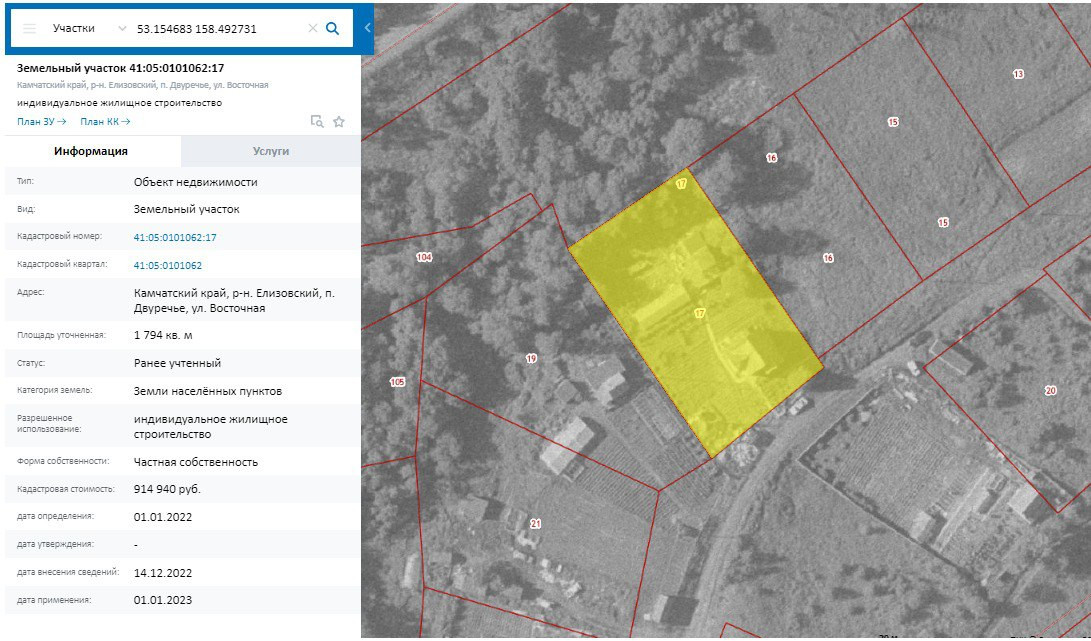1091x641 pixels.
Task: Select parcel labeled 19 on map
Action: (x=531, y=358)
